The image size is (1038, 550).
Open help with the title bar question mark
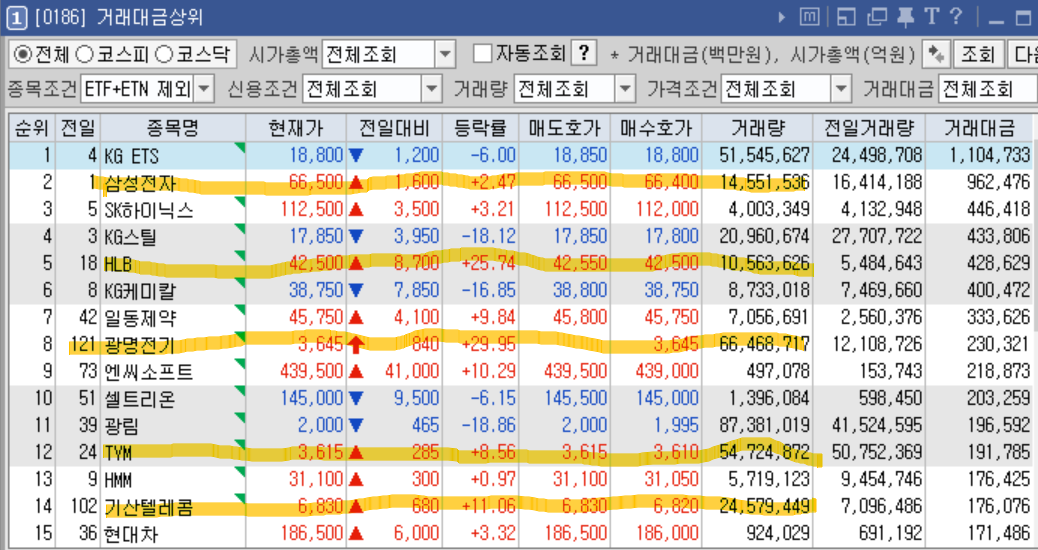(x=955, y=17)
